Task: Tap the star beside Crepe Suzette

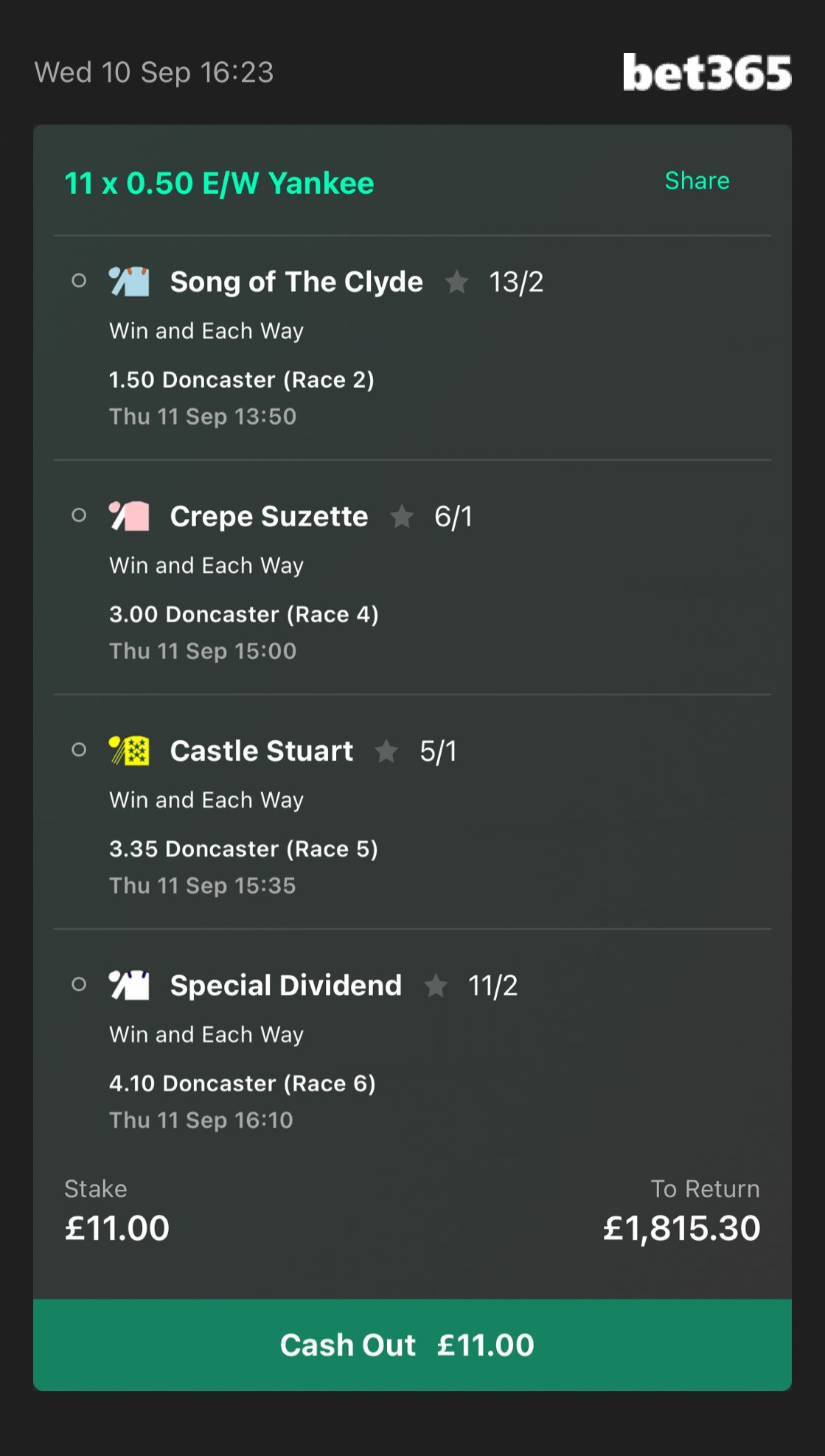Action: click(402, 516)
